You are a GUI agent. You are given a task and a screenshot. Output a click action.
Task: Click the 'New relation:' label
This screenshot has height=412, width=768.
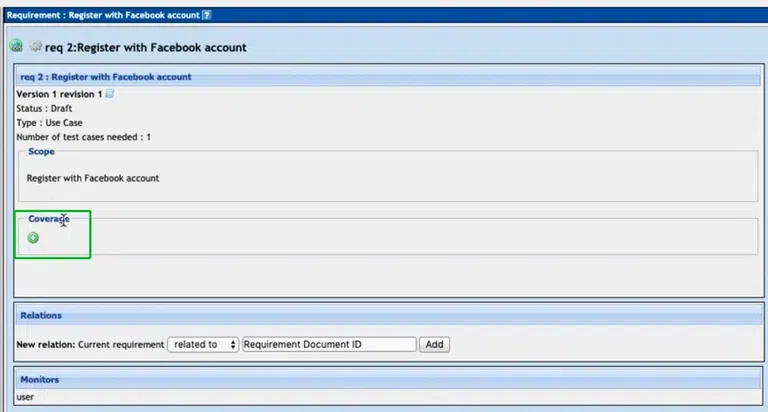(46, 344)
